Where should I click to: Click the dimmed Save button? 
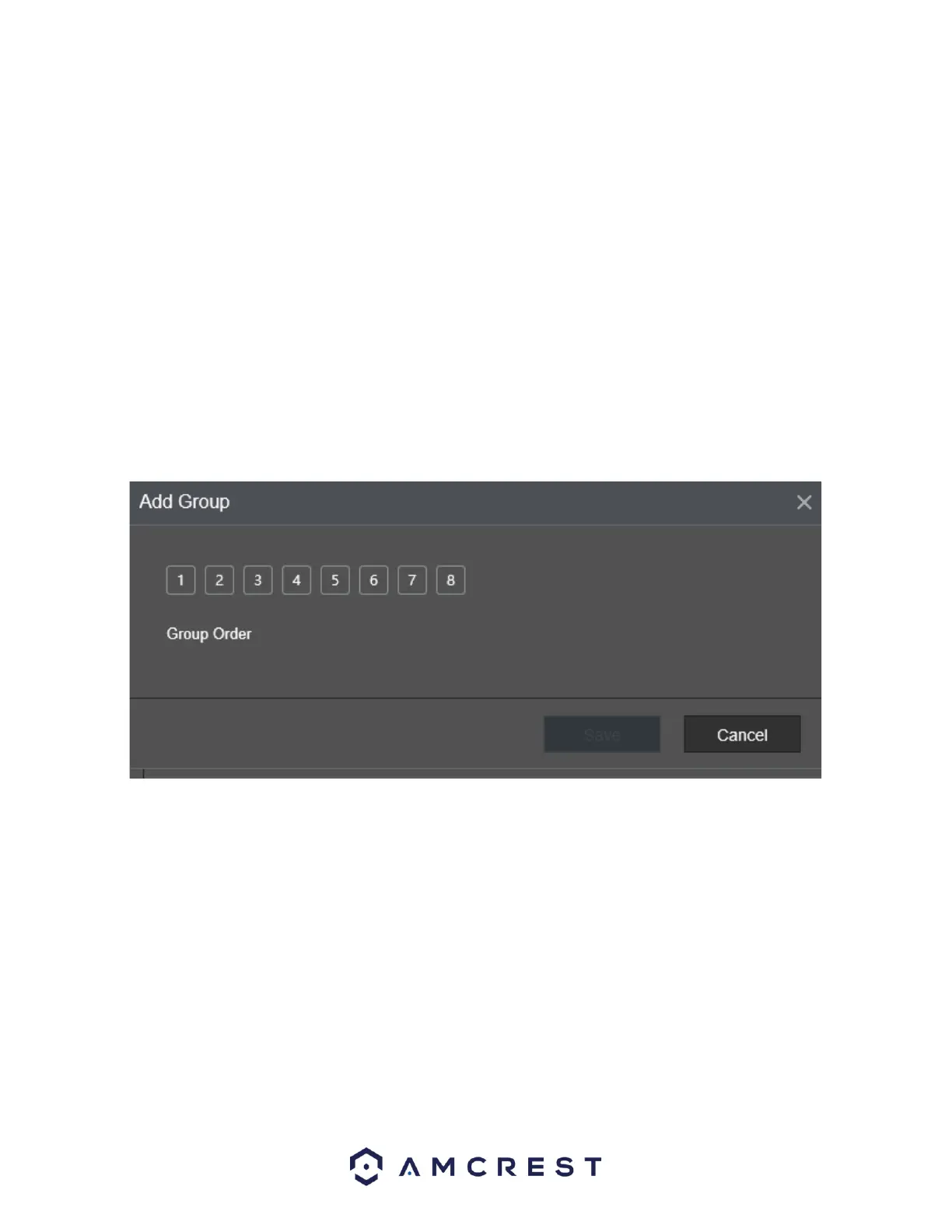602,734
